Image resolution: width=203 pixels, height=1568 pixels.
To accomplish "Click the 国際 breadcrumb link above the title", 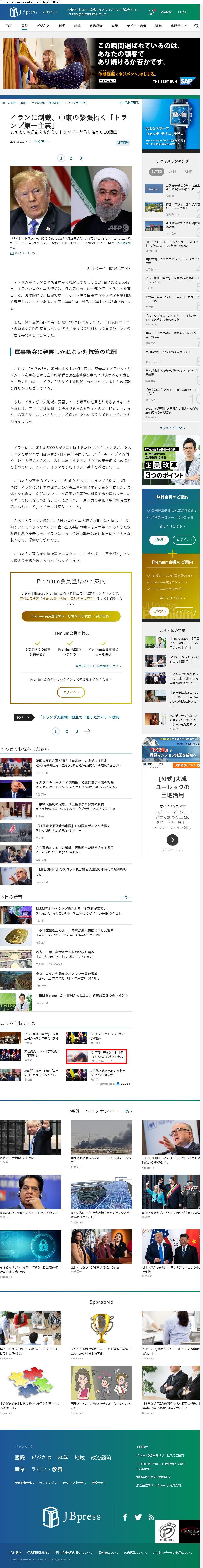I will tap(13, 103).
